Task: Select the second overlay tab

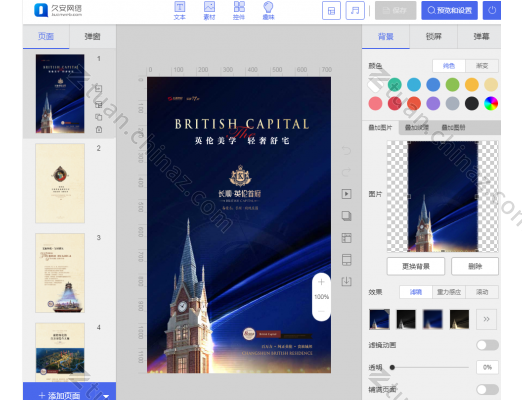Action: point(417,127)
